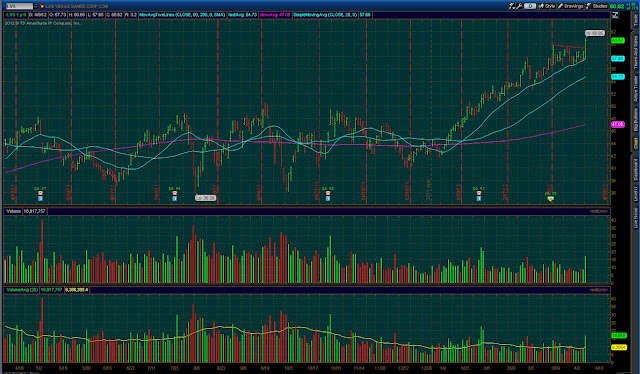Click the green 60.62 price bubble
The width and height of the screenshot is (640, 374).
(x=618, y=40)
